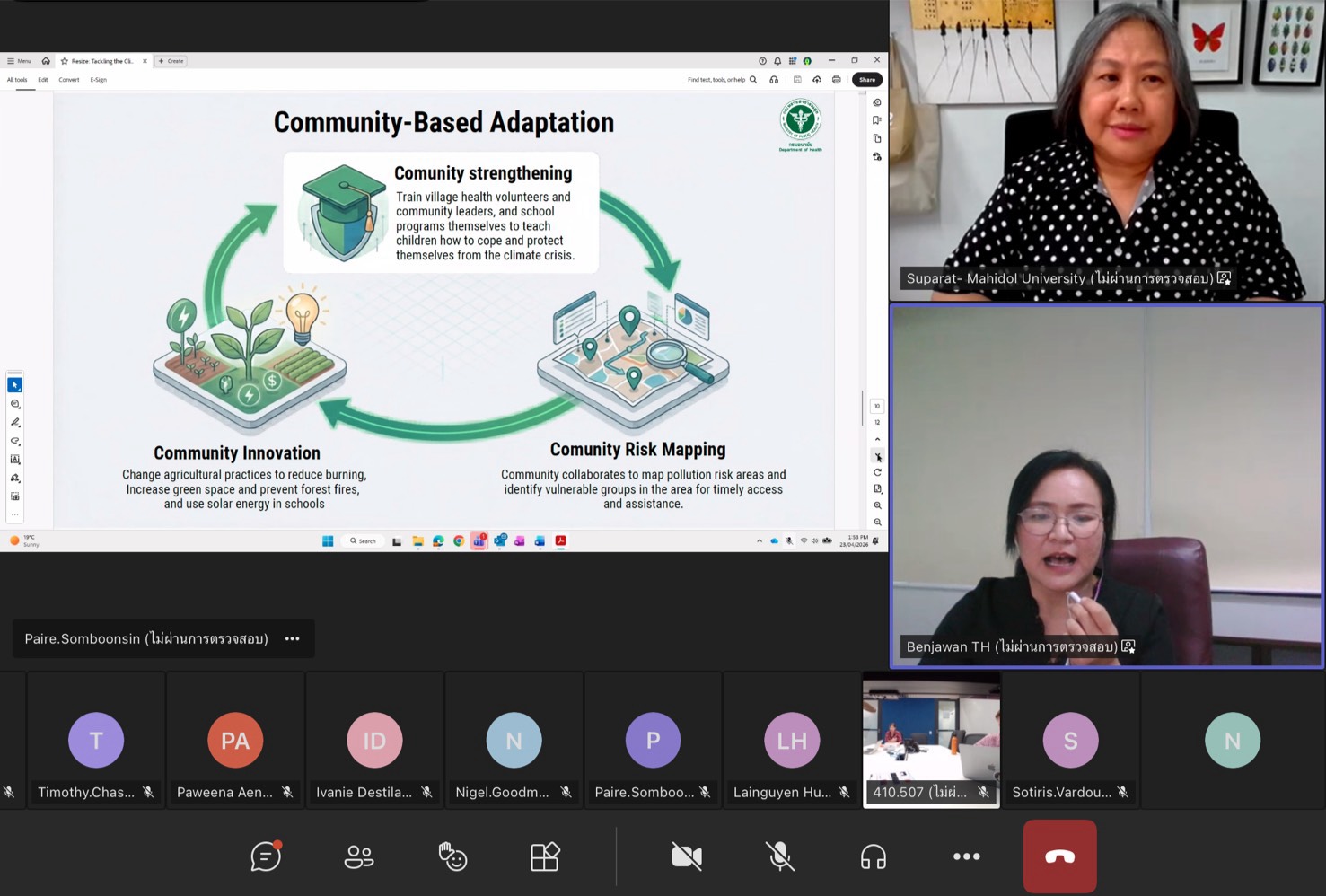This screenshot has height=896, width=1326.
Task: Open the Convert menu in Acrobat
Action: click(69, 80)
